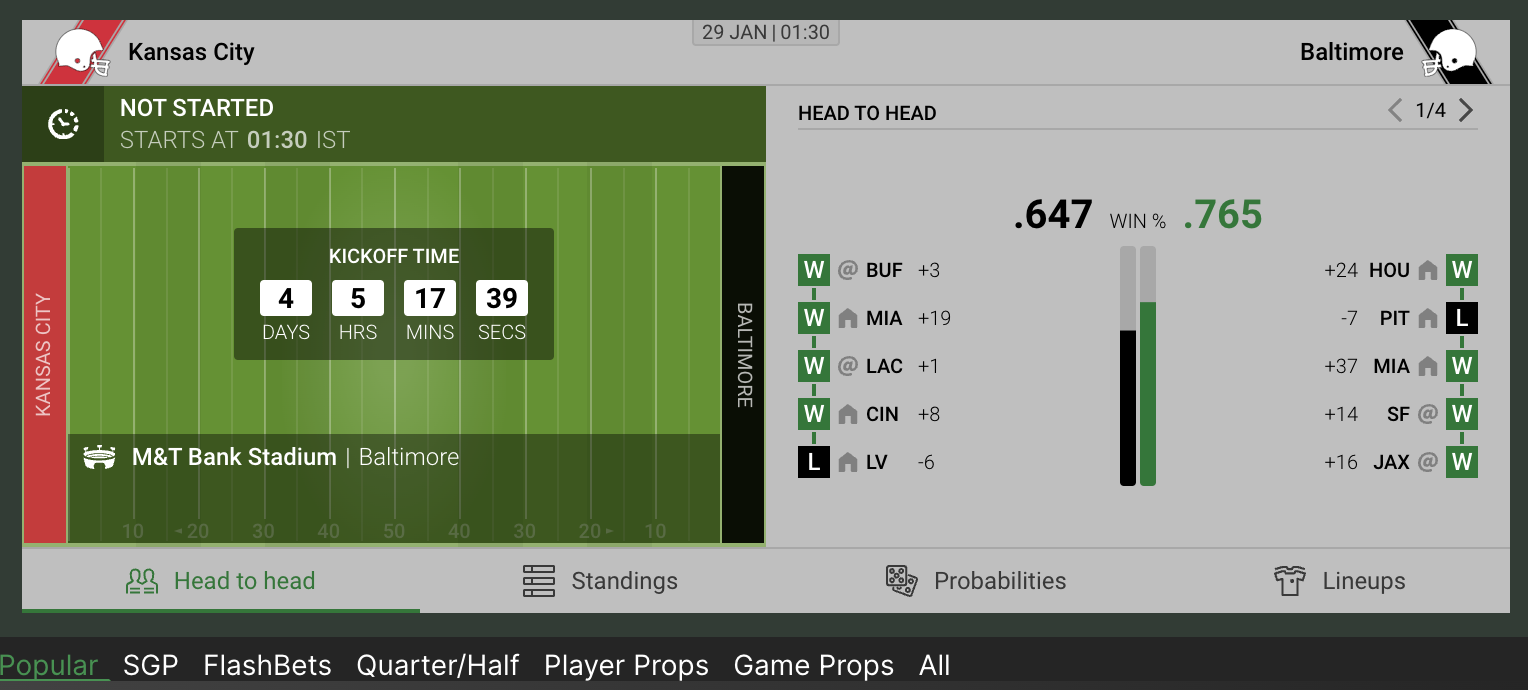Show the Lineups tab
Image resolution: width=1528 pixels, height=690 pixels.
(1340, 581)
